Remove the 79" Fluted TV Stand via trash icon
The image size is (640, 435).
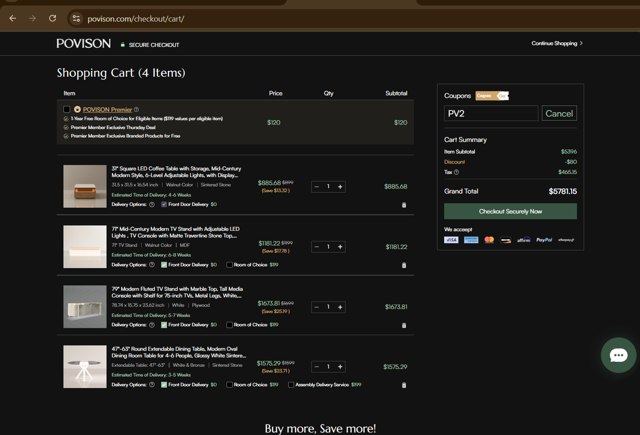tap(404, 325)
